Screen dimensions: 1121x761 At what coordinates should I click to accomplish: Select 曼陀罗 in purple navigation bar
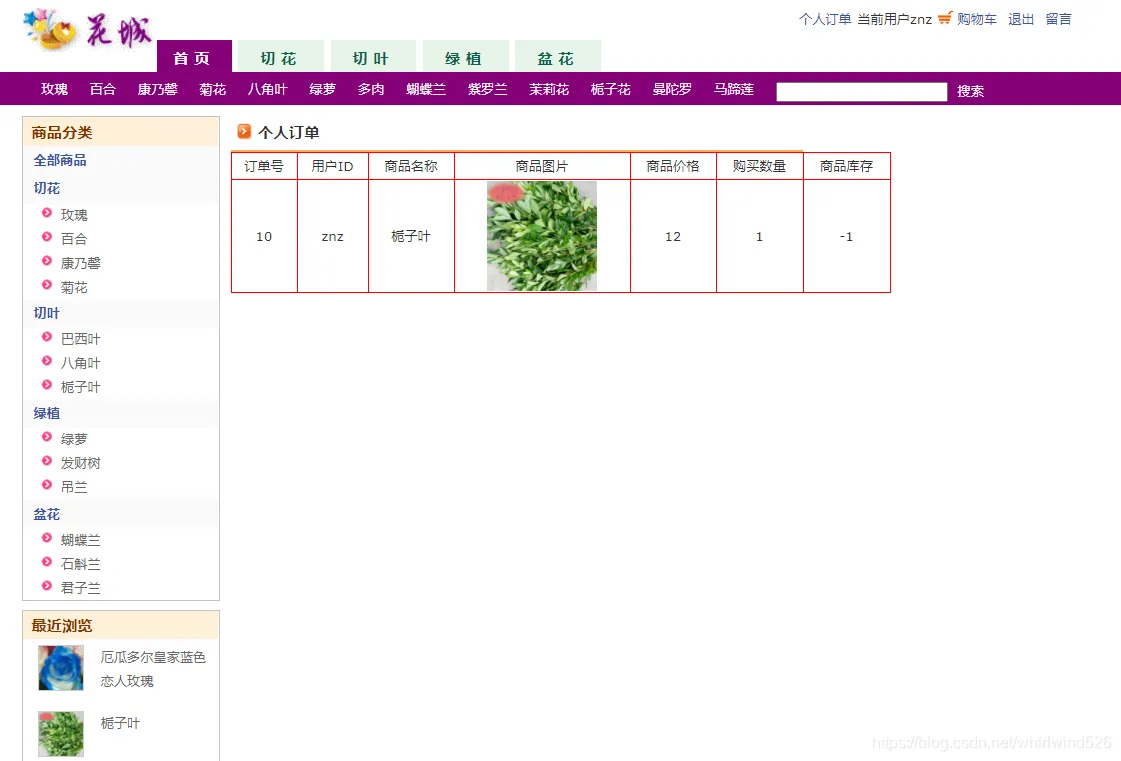tap(672, 89)
